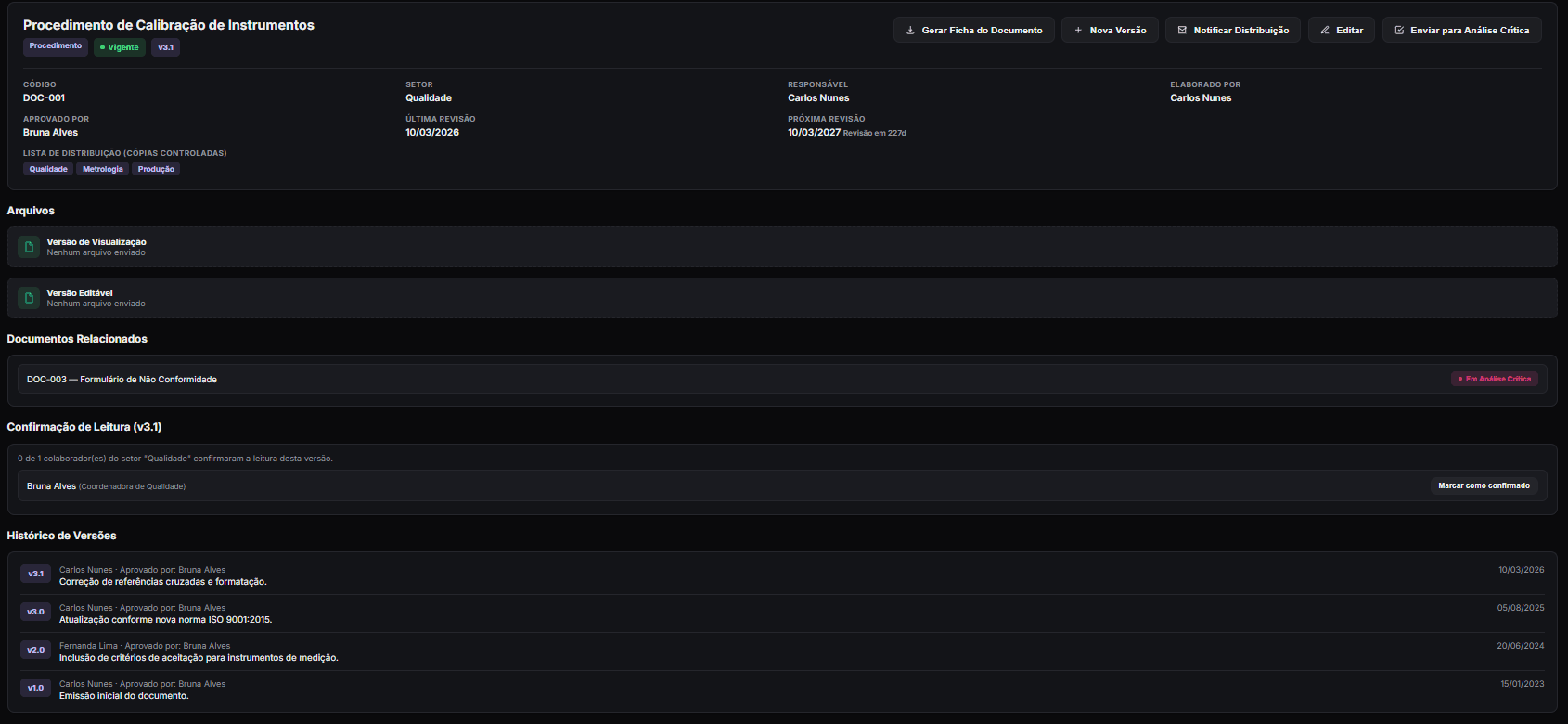The image size is (1568, 724).
Task: Click the v3.1 version tag in header
Action: [x=165, y=47]
